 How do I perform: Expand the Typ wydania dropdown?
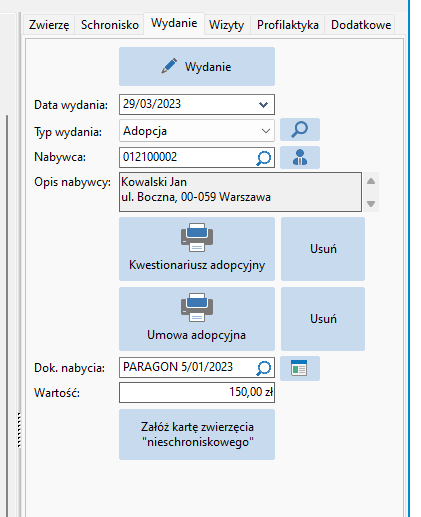(x=266, y=131)
